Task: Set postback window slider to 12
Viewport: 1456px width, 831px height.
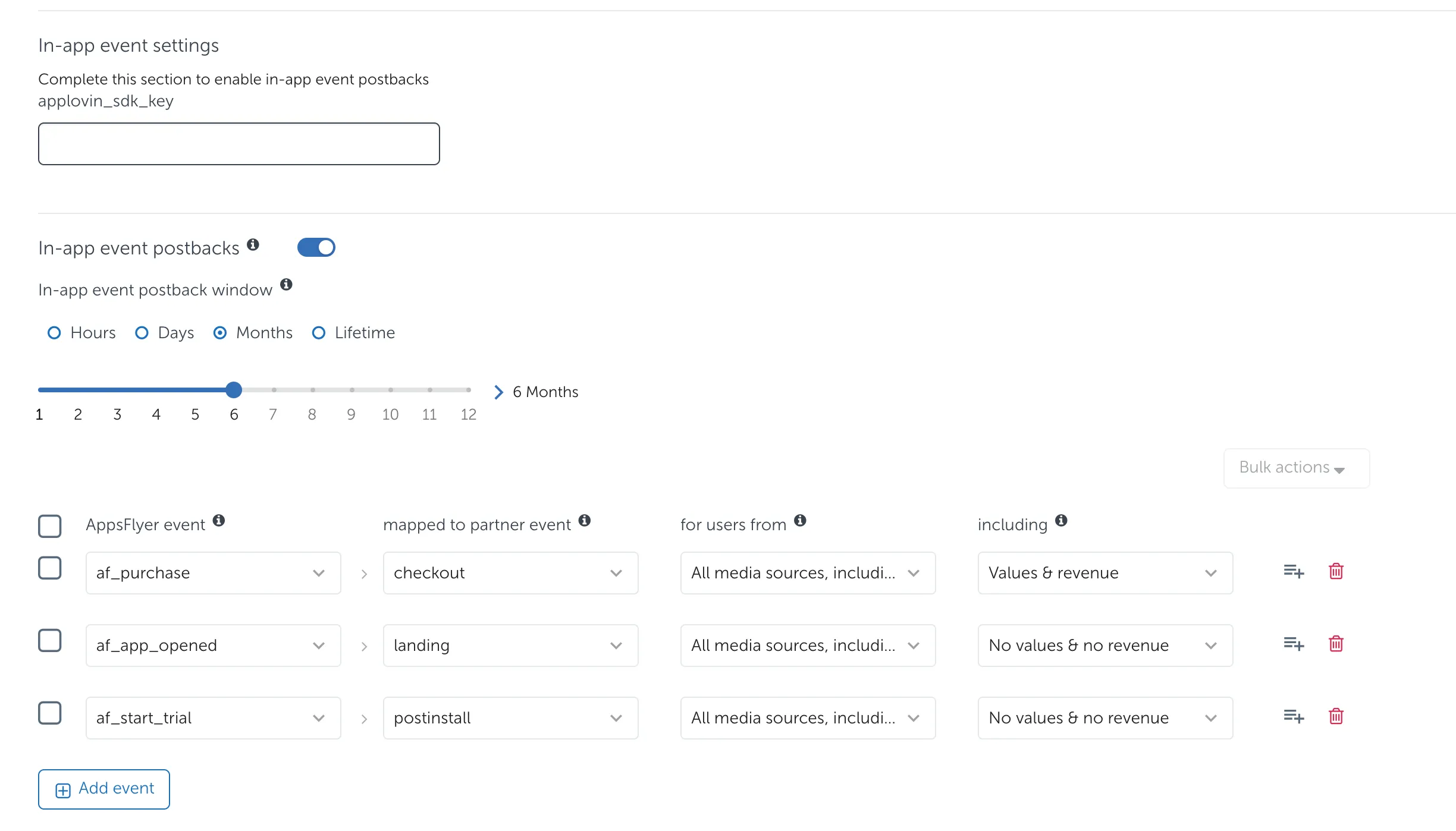Action: 469,390
